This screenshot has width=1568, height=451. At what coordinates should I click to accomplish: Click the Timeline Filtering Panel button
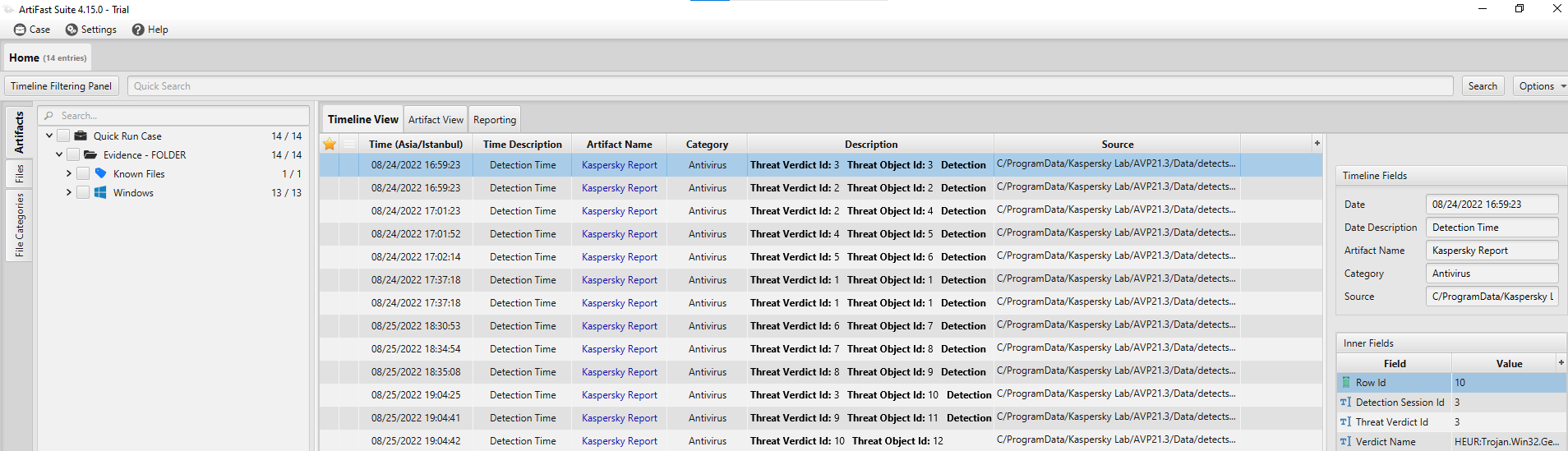tap(62, 85)
